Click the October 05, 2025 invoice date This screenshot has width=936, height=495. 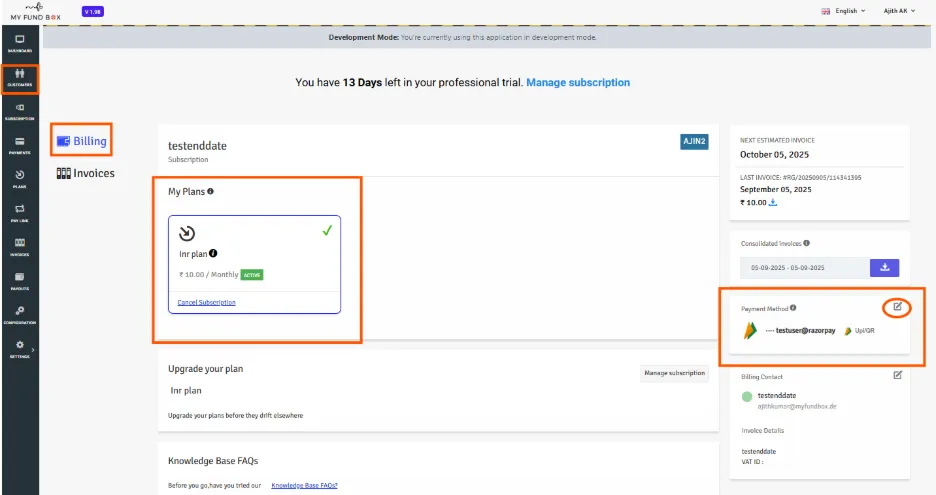pyautogui.click(x=774, y=155)
